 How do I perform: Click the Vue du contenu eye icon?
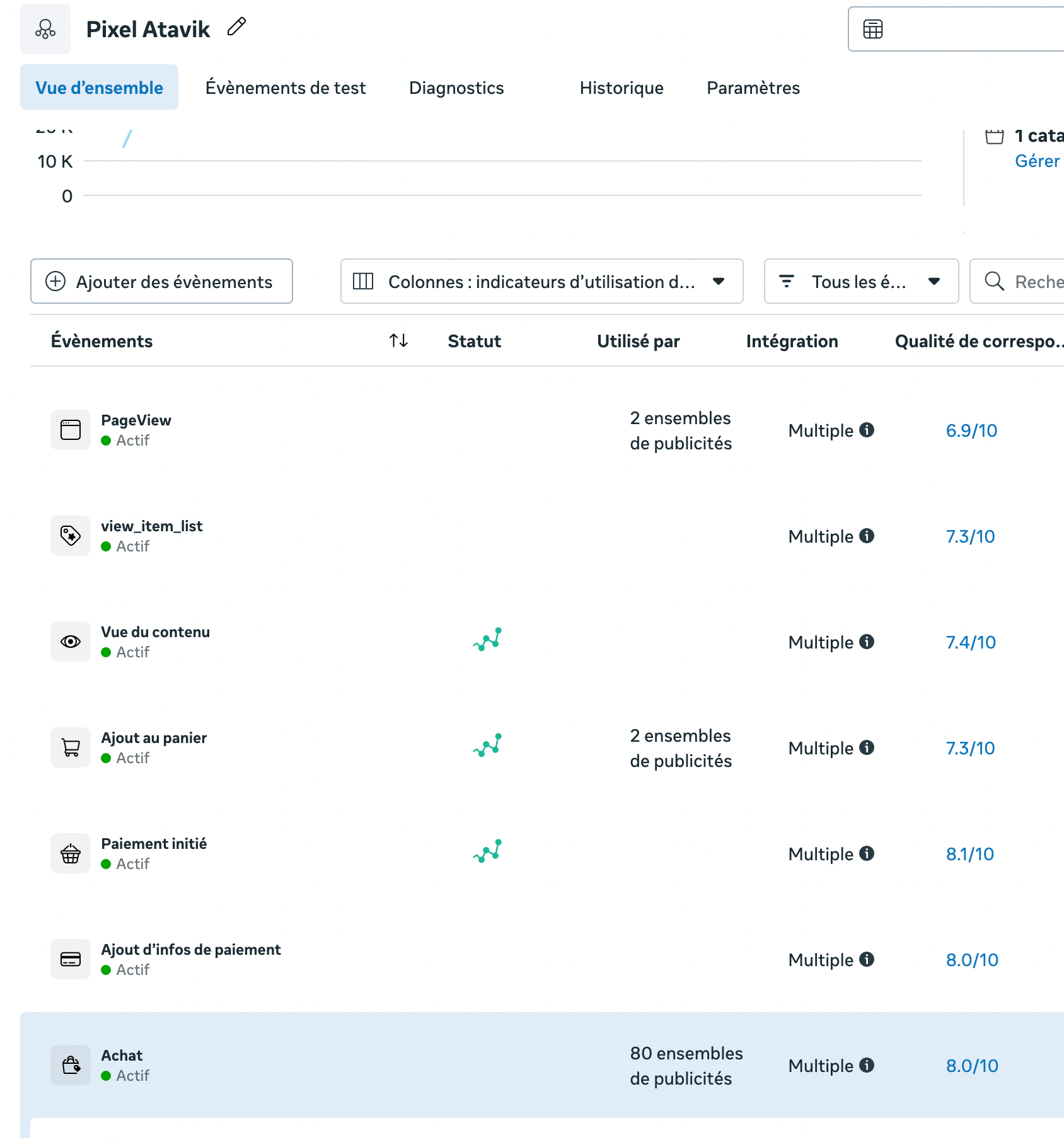pyautogui.click(x=71, y=642)
